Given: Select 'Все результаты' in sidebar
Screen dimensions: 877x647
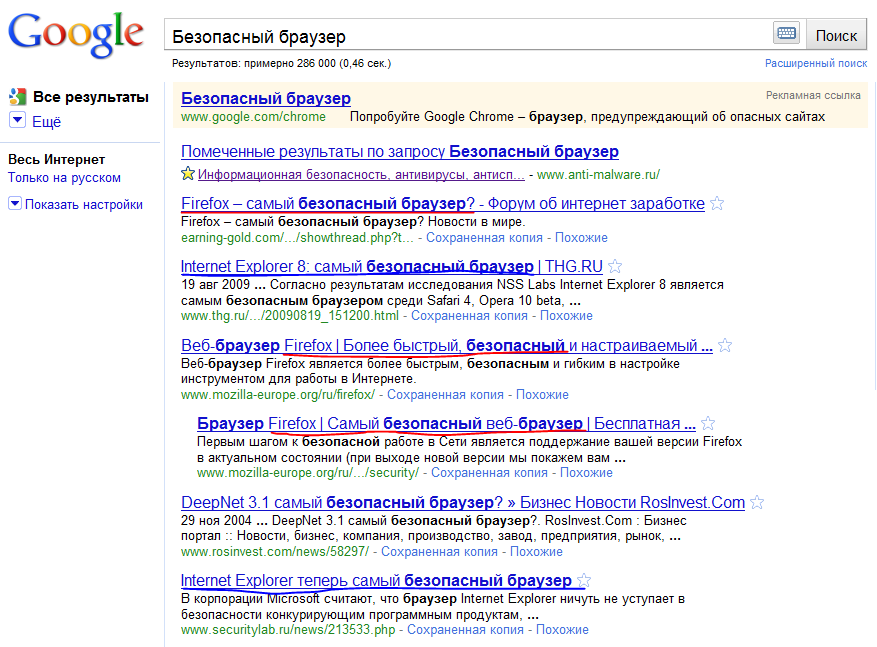Looking at the screenshot, I should click(91, 97).
